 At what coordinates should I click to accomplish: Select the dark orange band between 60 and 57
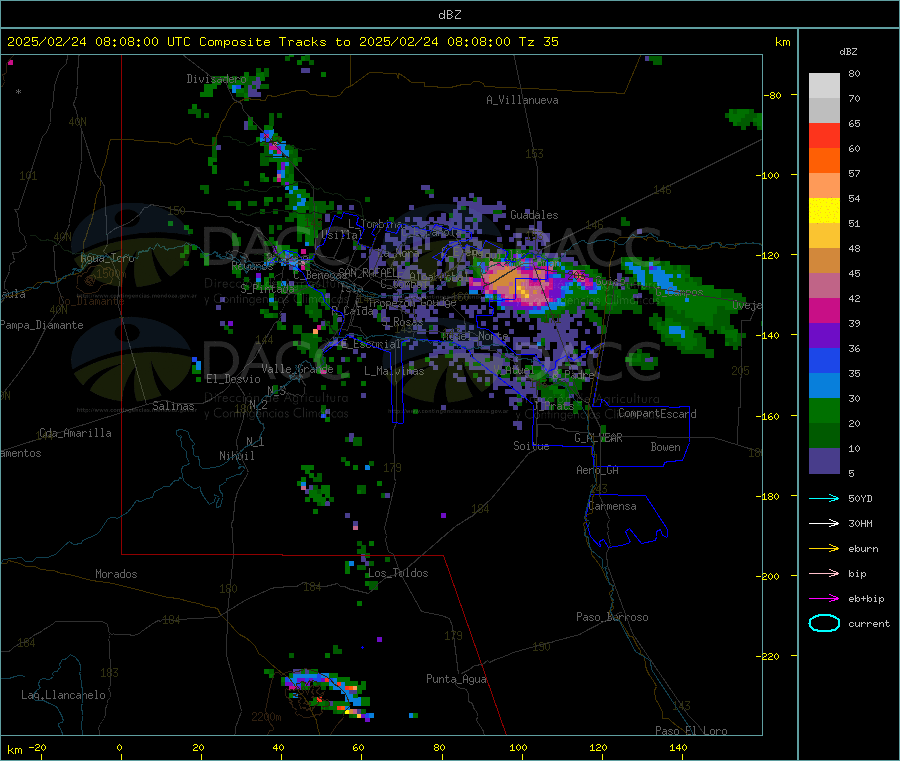[x=824, y=161]
